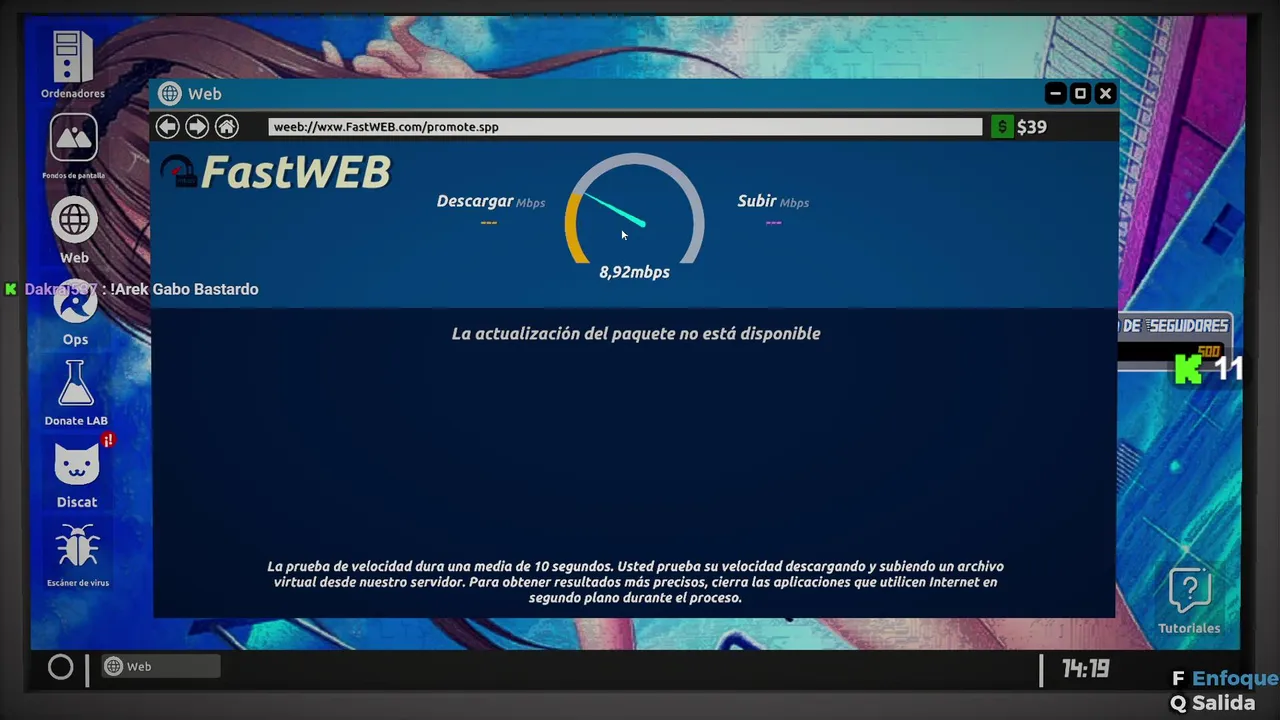The width and height of the screenshot is (1280, 720).
Task: Open the Tutoriales help icon
Action: [x=1189, y=601]
